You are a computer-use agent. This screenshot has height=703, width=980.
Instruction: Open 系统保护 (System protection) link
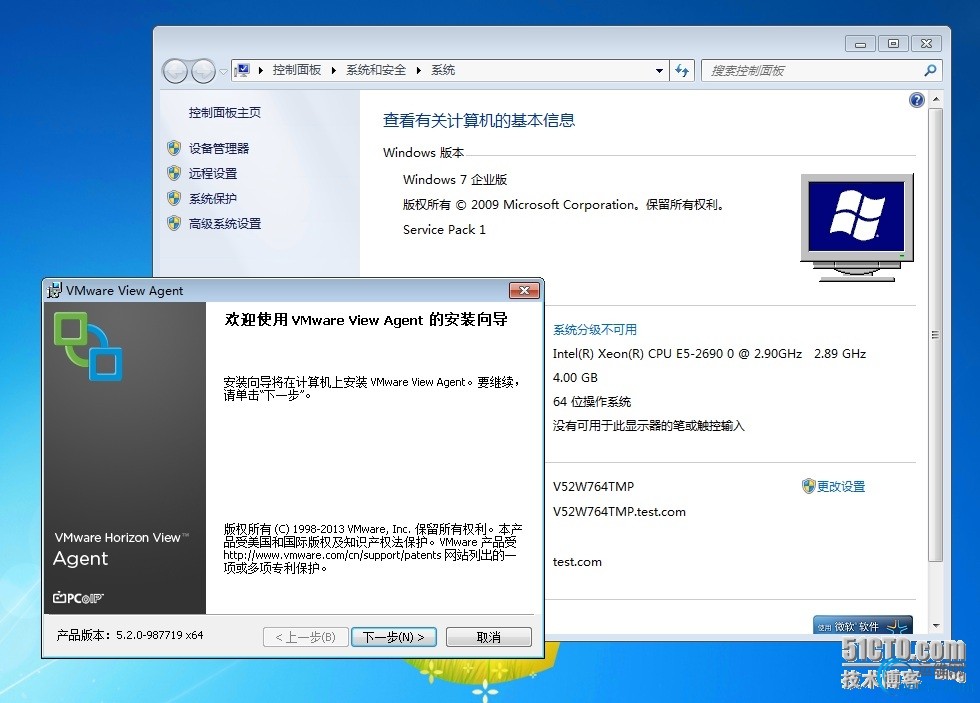point(213,199)
